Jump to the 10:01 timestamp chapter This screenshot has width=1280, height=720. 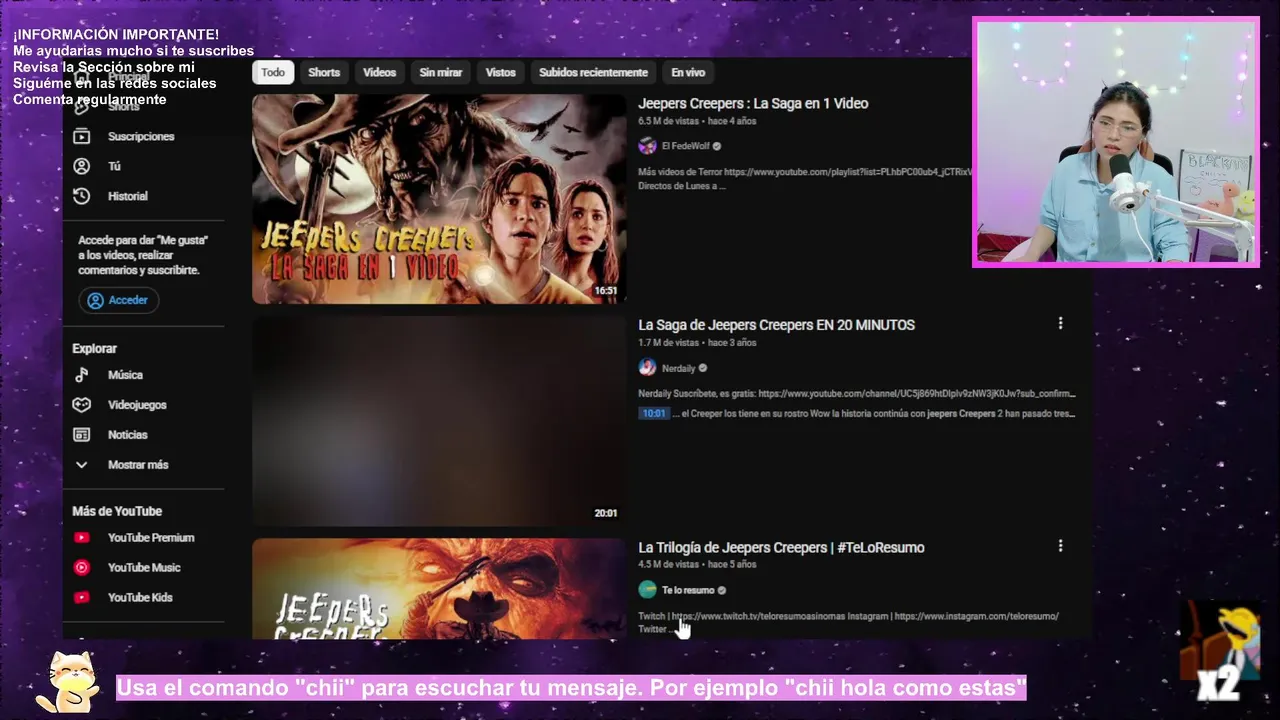[654, 413]
